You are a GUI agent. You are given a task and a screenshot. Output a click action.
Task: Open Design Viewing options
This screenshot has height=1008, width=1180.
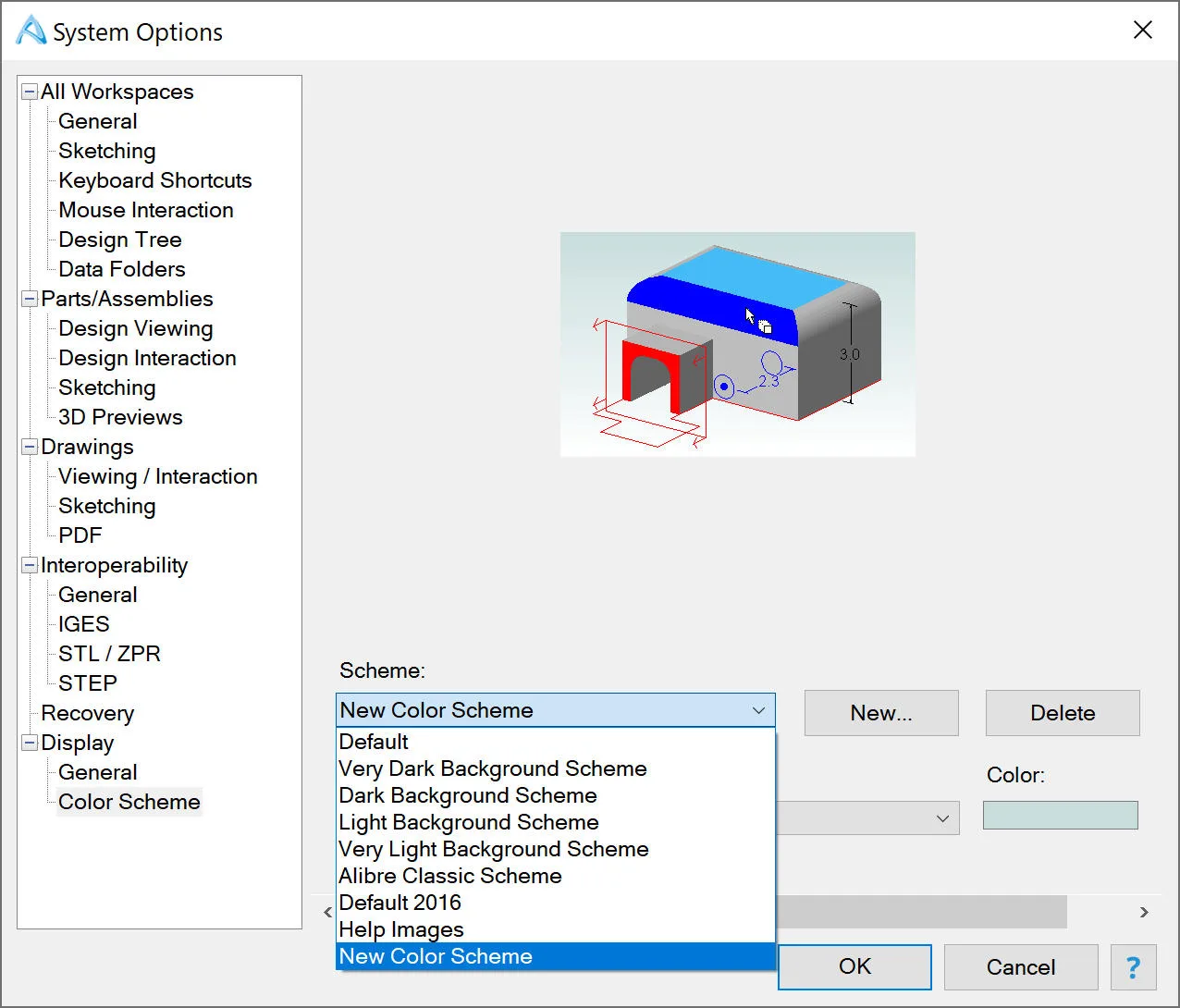(x=136, y=328)
